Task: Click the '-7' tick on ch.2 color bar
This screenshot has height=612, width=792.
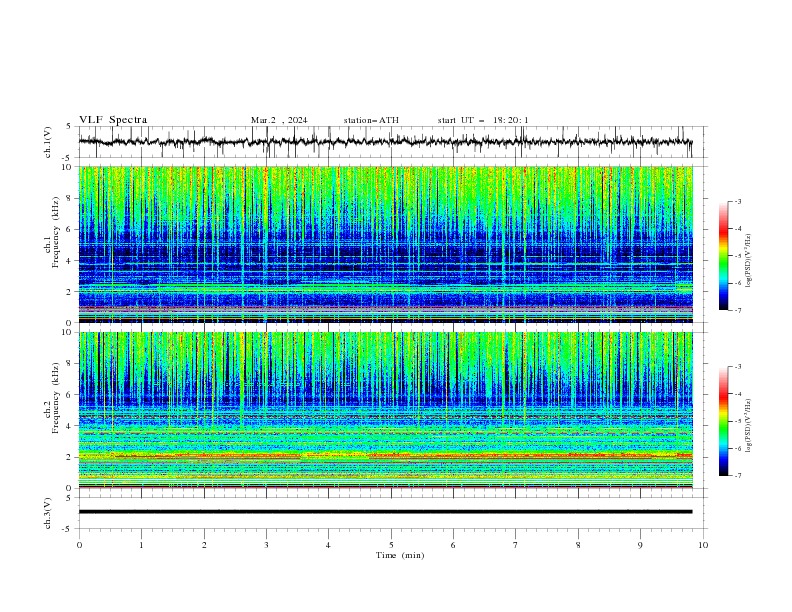Action: pos(738,475)
